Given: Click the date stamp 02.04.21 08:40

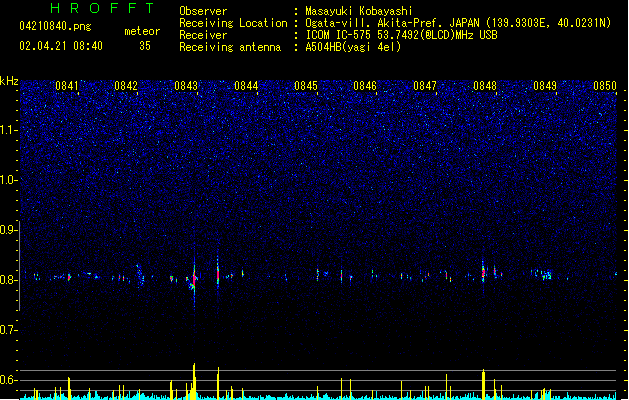Looking at the screenshot, I should point(61,46).
